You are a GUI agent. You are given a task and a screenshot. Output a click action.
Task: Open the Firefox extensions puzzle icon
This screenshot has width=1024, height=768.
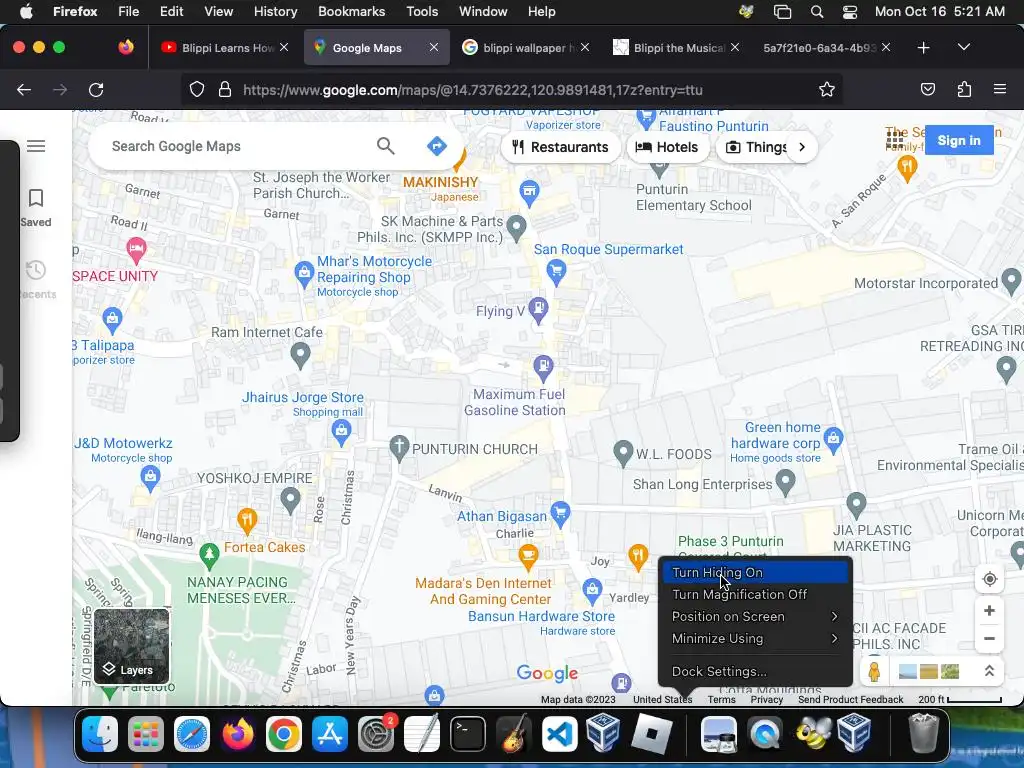click(964, 89)
